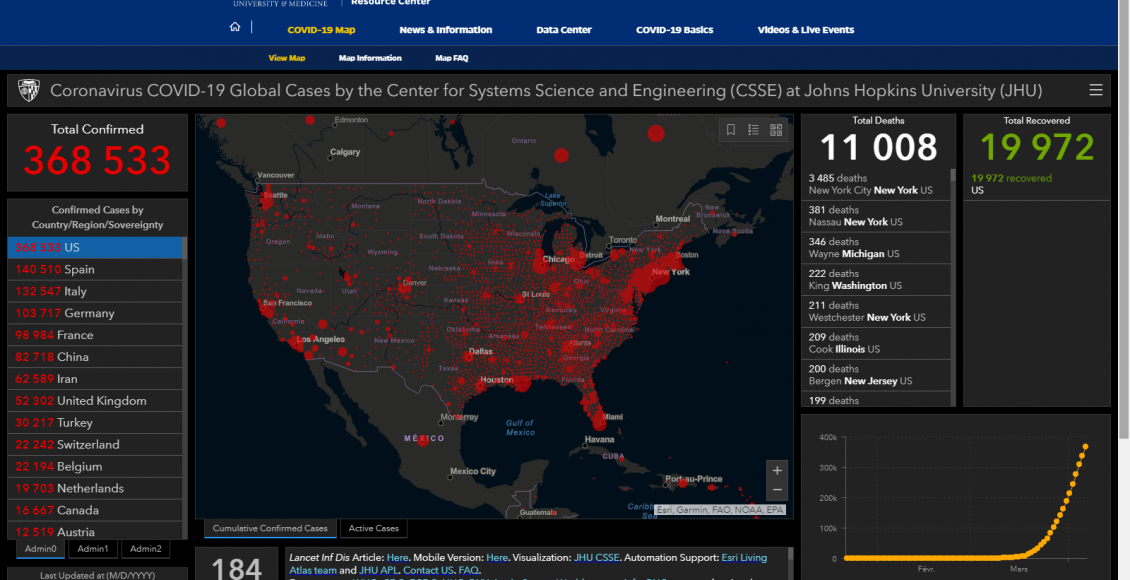Show the map legend icon

(753, 130)
